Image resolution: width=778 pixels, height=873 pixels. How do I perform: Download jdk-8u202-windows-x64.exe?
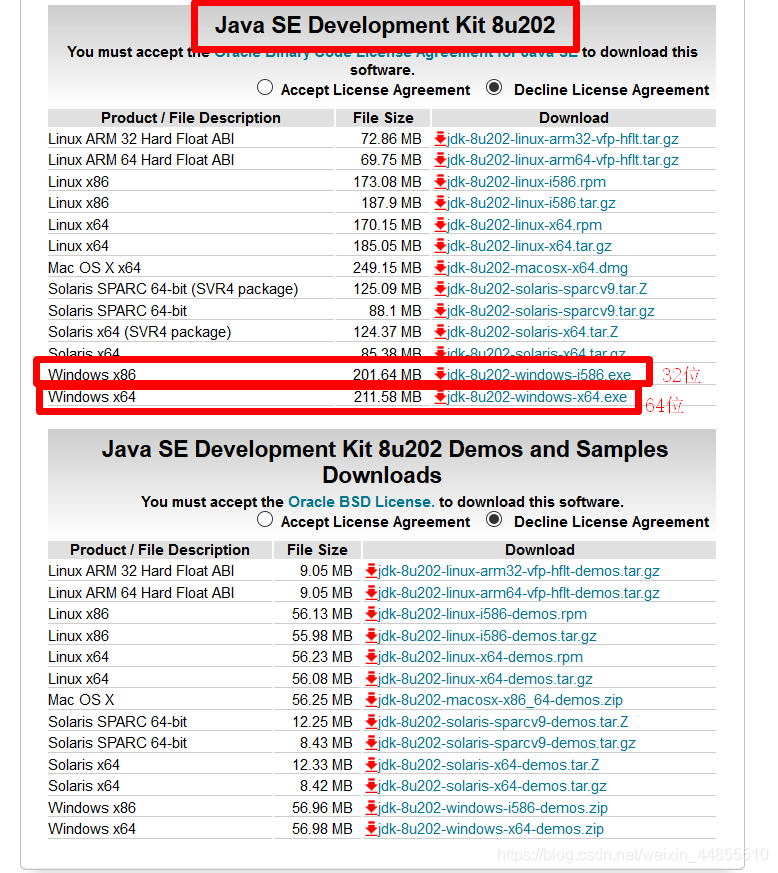537,397
